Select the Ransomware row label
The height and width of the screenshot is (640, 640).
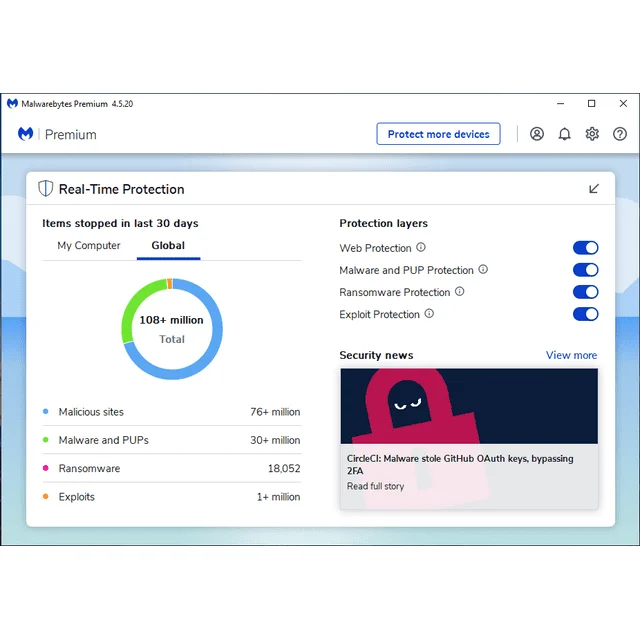click(x=89, y=468)
